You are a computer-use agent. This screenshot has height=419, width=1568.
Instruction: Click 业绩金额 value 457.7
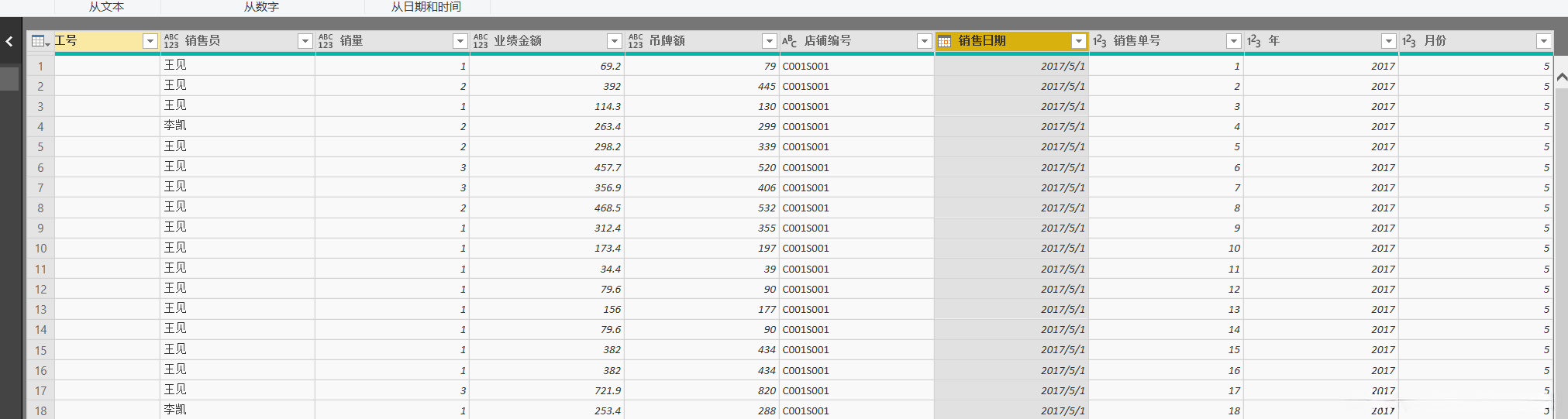(547, 167)
